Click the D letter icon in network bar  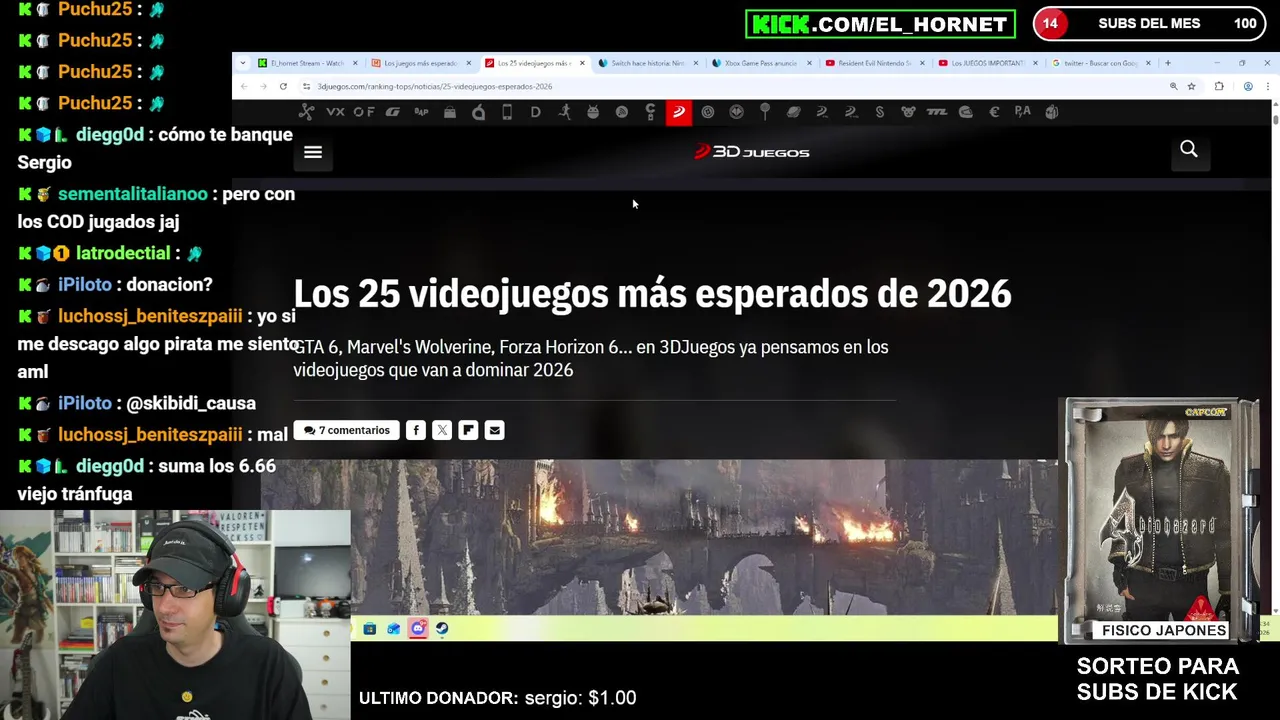coord(536,112)
